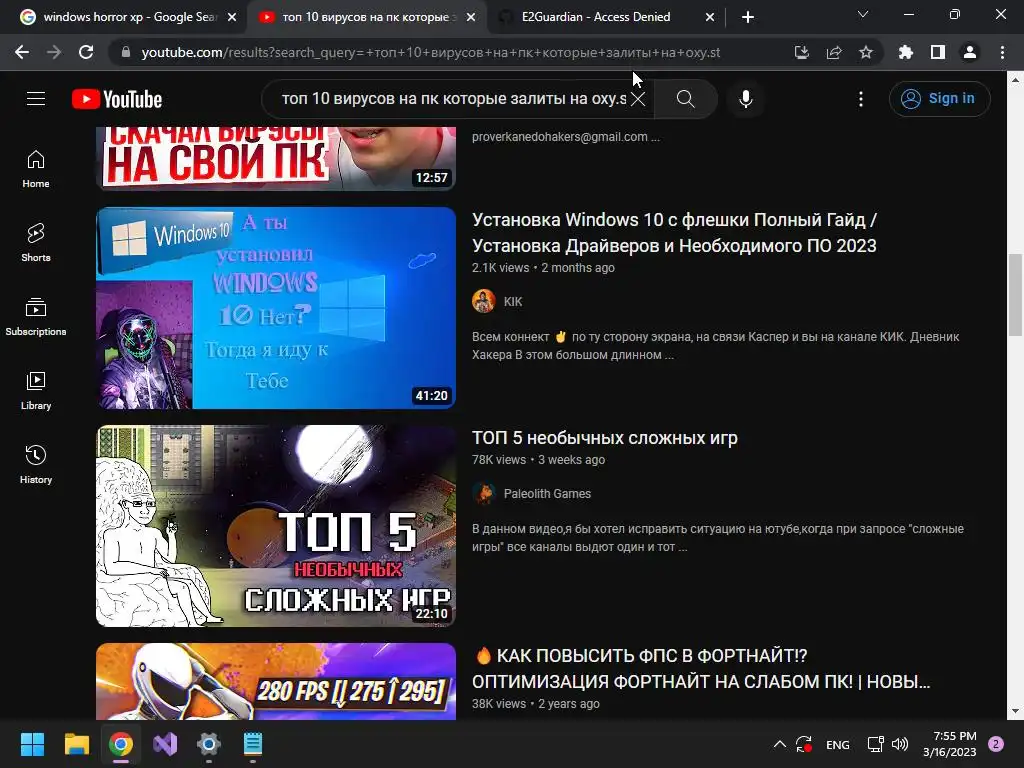Click the KIK channel avatar
Screen dimensions: 1024x768
click(484, 301)
